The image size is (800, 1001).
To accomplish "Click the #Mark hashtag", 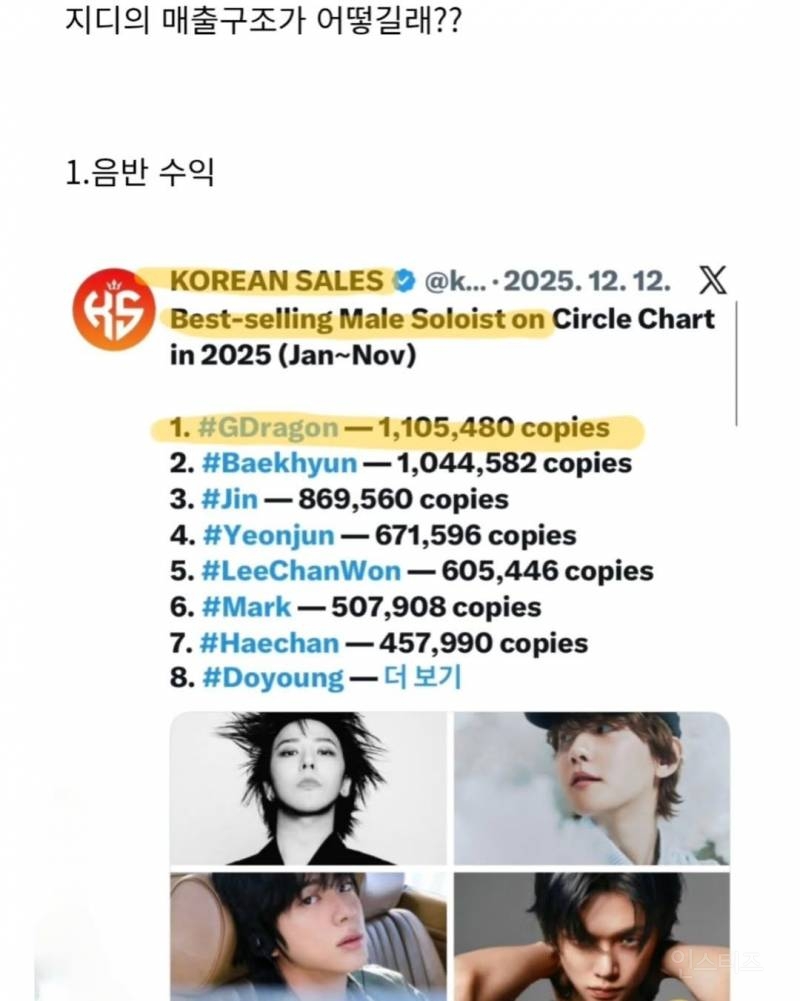I will coord(247,606).
